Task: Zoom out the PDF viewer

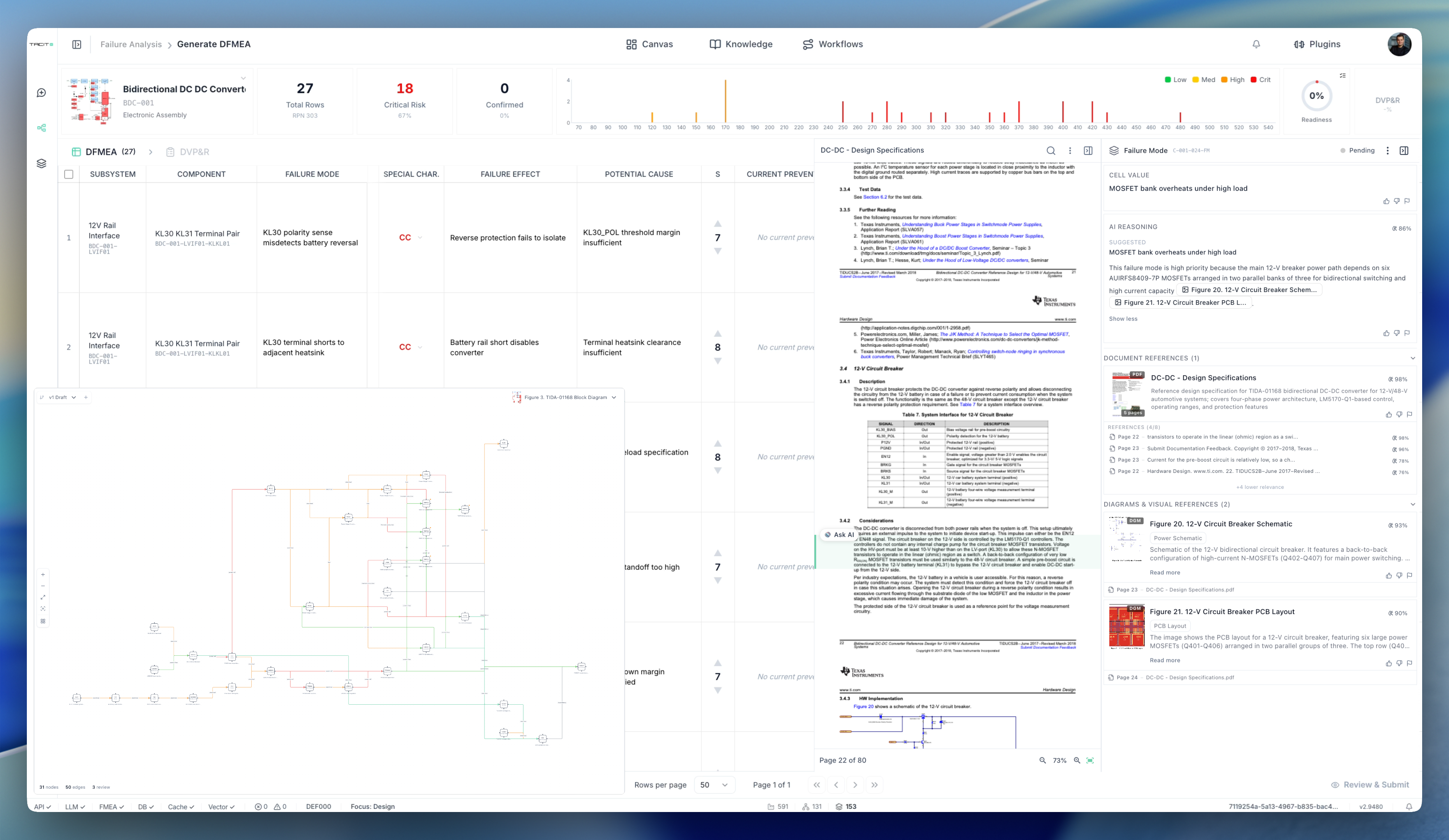Action: click(x=1042, y=760)
